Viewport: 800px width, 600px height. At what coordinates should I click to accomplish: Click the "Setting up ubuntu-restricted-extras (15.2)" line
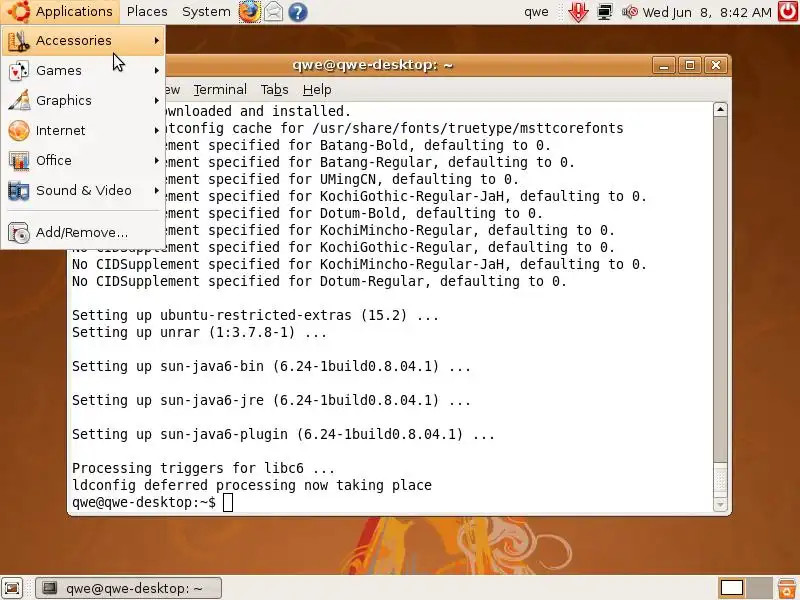pyautogui.click(x=255, y=315)
